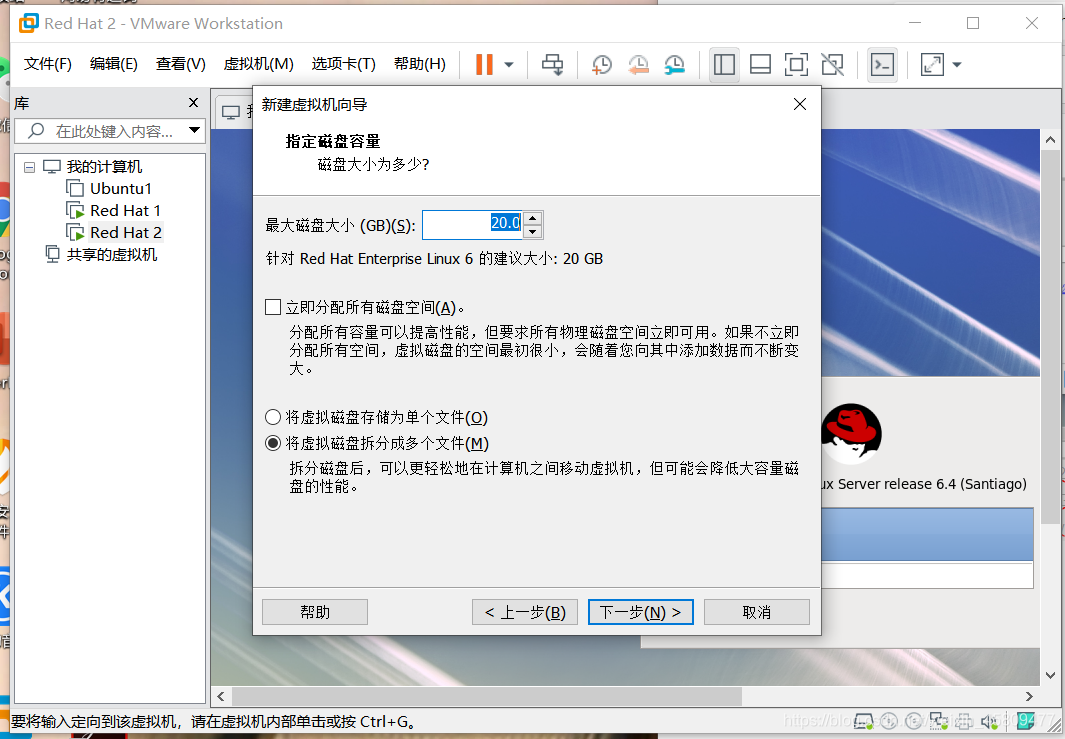Toggle the thumbnail bar view icon
1065x739 pixels.
click(760, 65)
